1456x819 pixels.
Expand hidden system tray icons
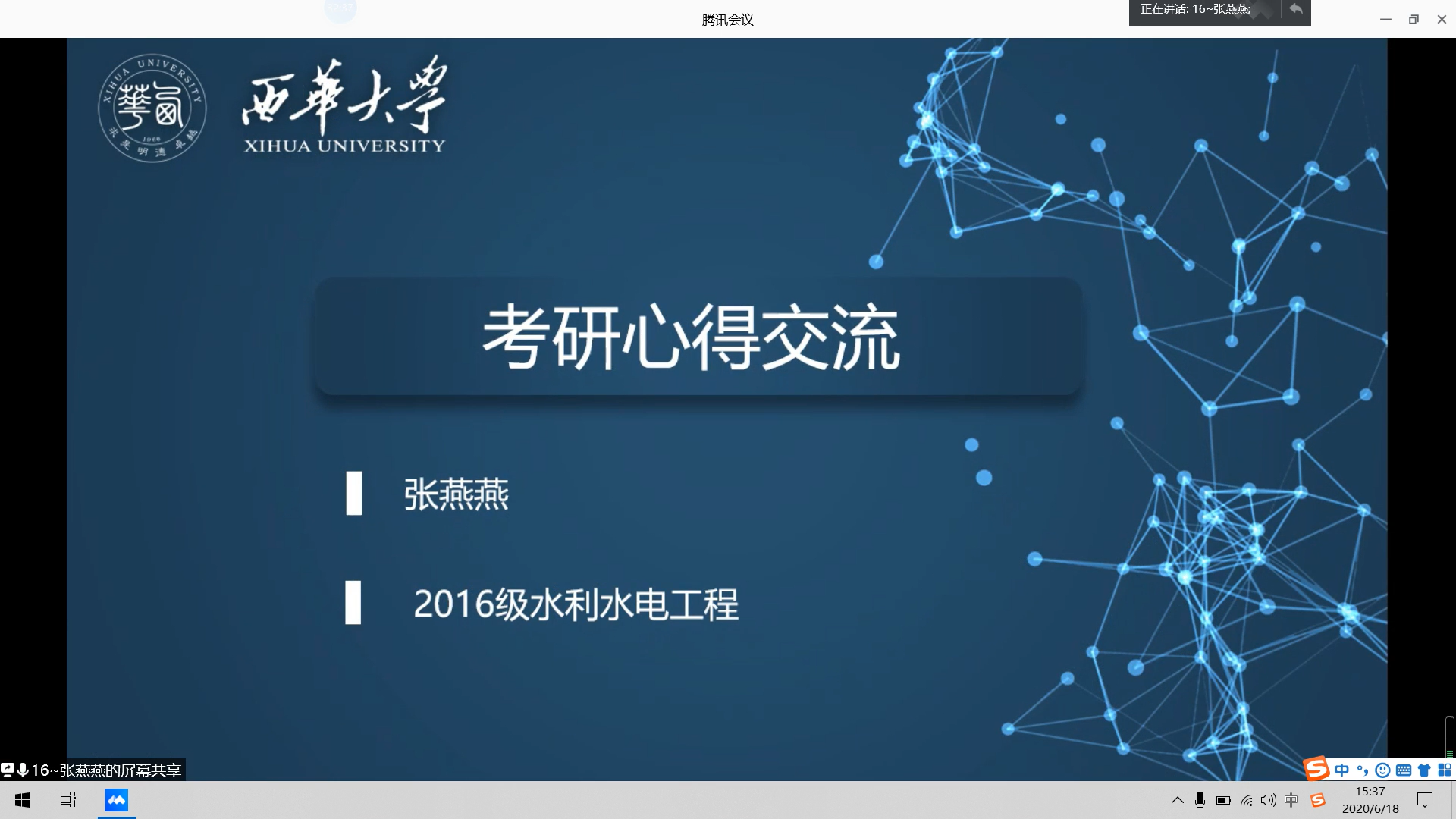[x=1177, y=800]
